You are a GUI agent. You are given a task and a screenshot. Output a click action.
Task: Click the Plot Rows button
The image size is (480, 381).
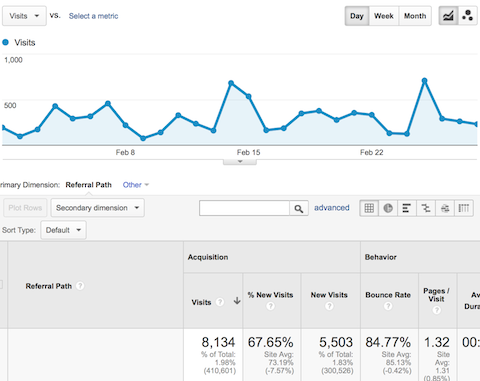(x=25, y=208)
